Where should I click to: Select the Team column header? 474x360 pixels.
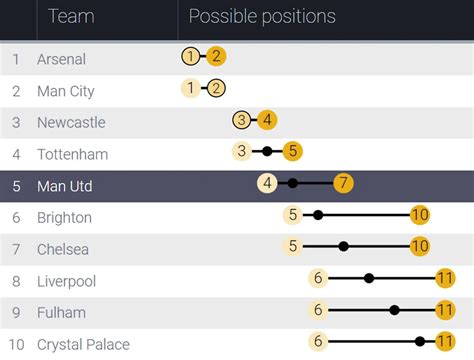point(71,16)
